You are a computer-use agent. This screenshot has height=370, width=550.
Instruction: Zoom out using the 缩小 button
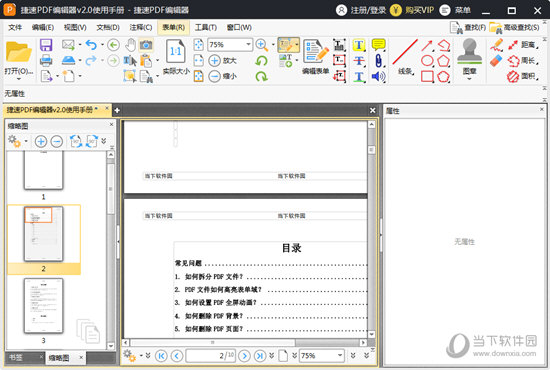click(x=222, y=76)
